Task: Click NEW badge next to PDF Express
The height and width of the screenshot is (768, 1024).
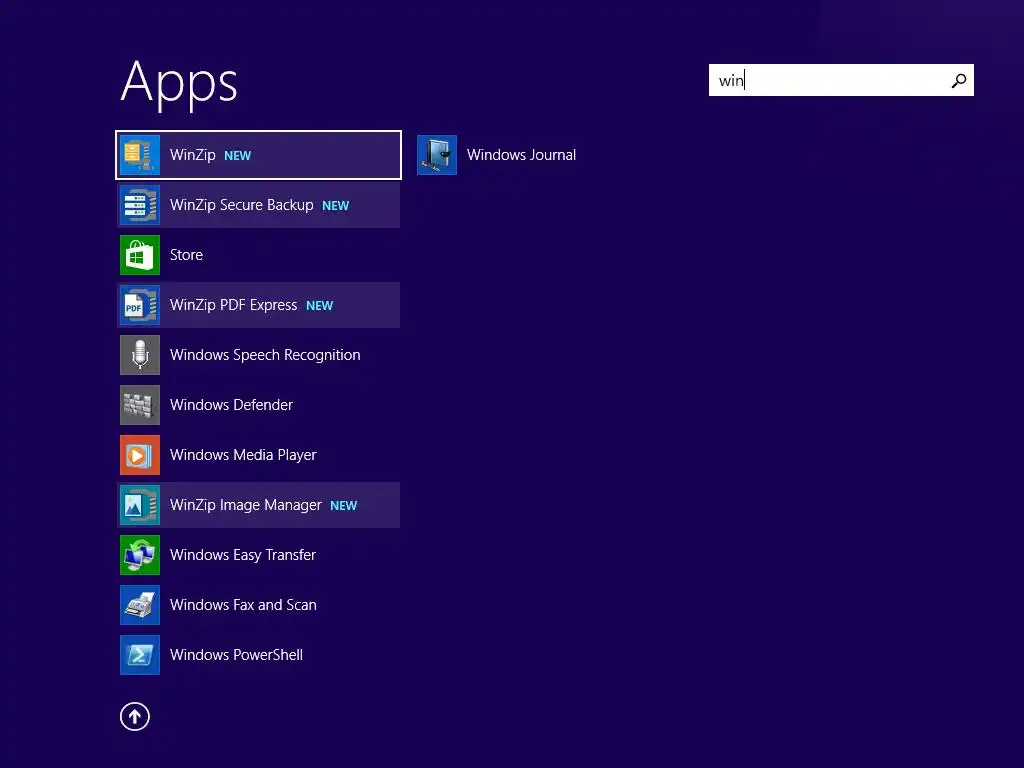Action: (320, 306)
